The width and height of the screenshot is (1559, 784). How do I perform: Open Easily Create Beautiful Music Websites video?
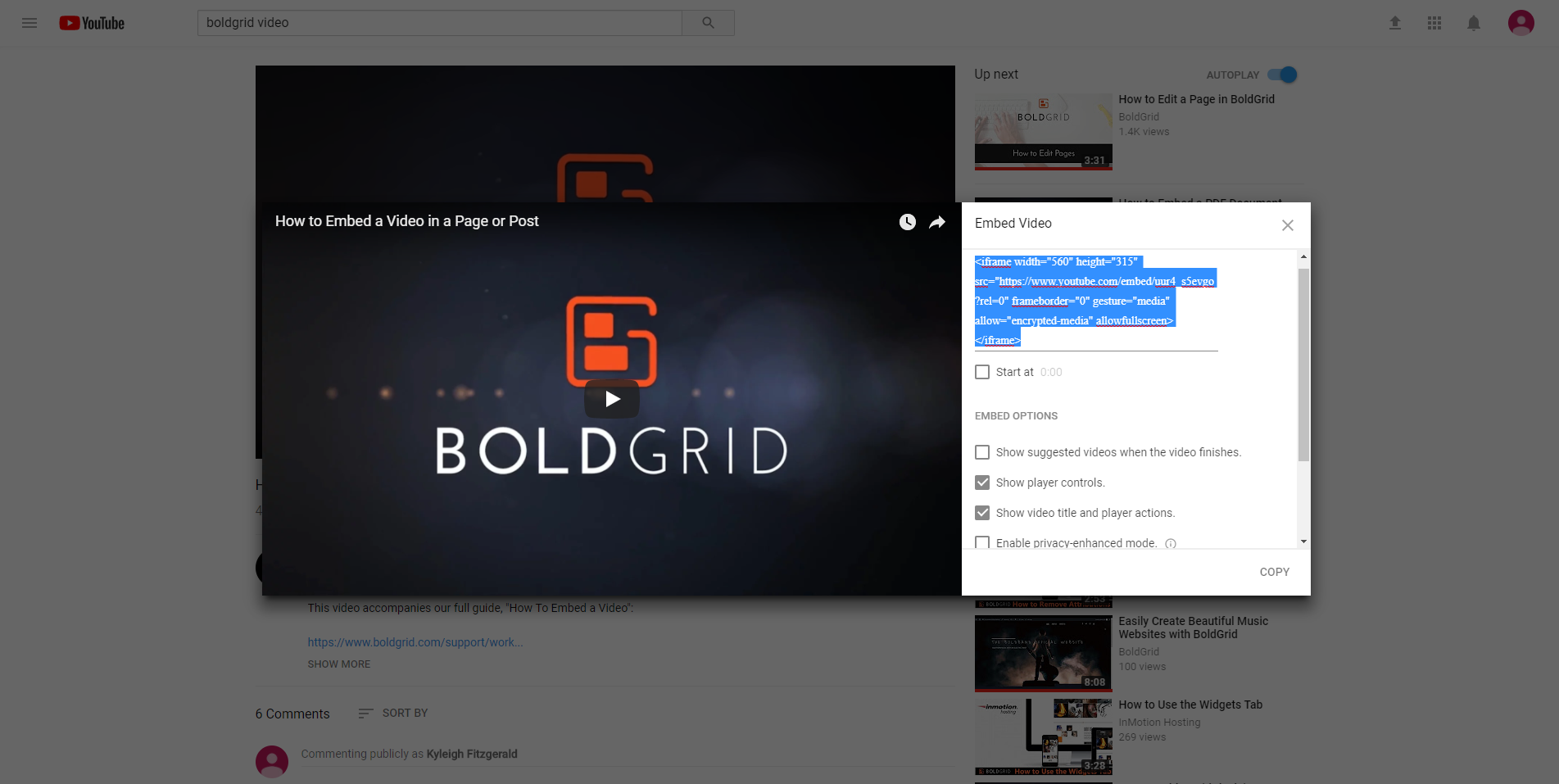tap(1193, 628)
